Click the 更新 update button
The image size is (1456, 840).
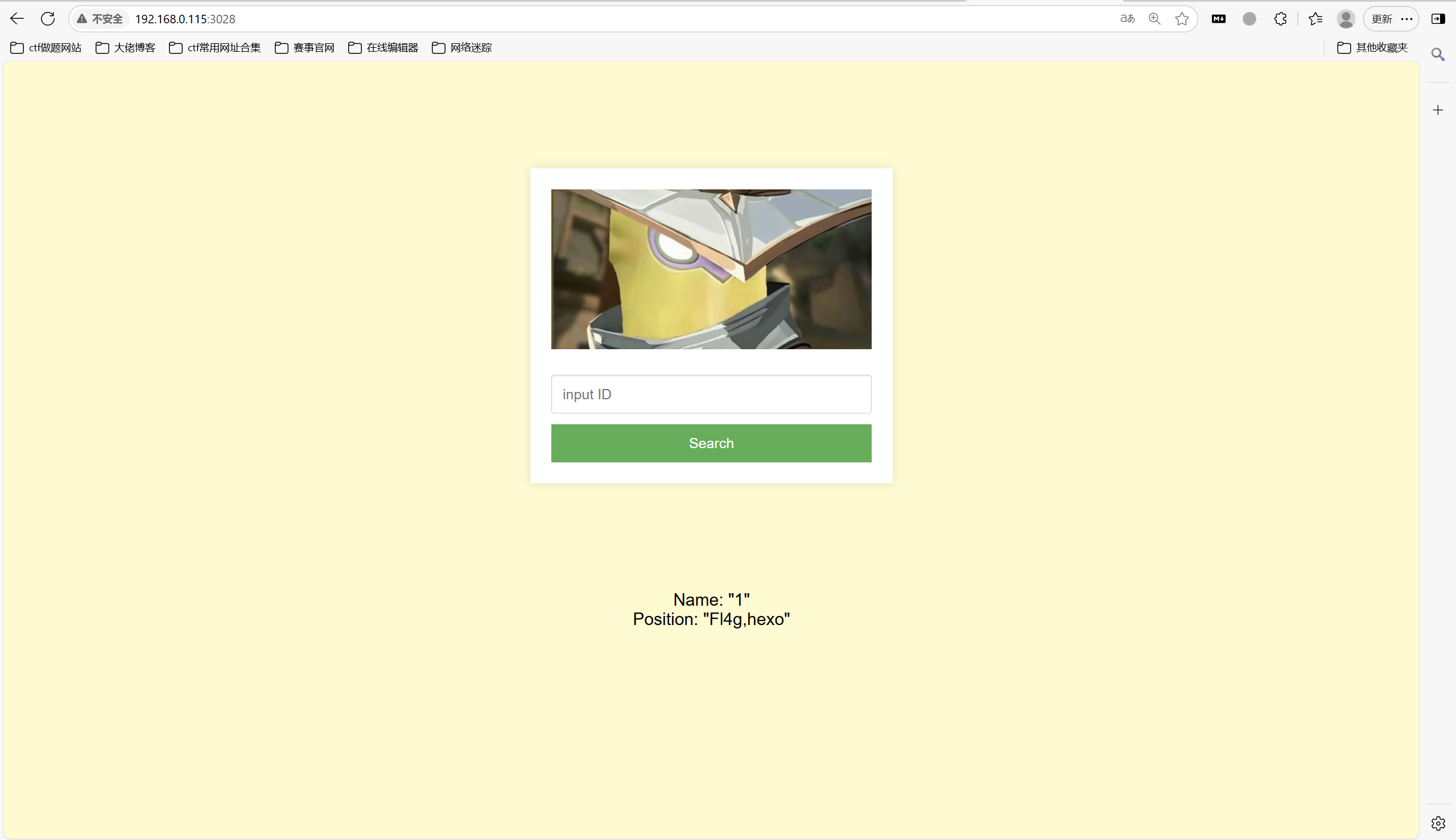point(1381,19)
